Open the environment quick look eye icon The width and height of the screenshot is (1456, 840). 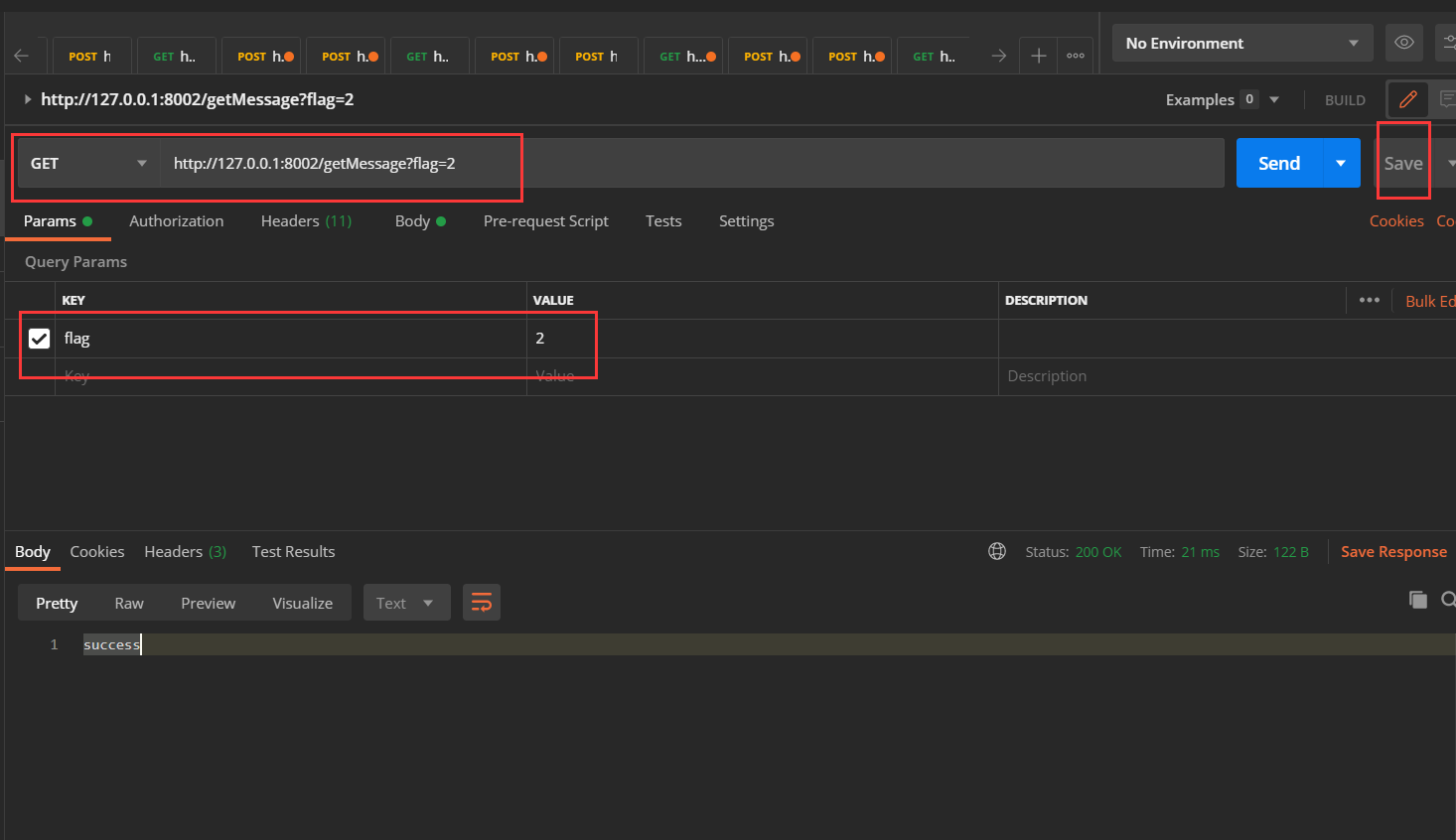1404,43
